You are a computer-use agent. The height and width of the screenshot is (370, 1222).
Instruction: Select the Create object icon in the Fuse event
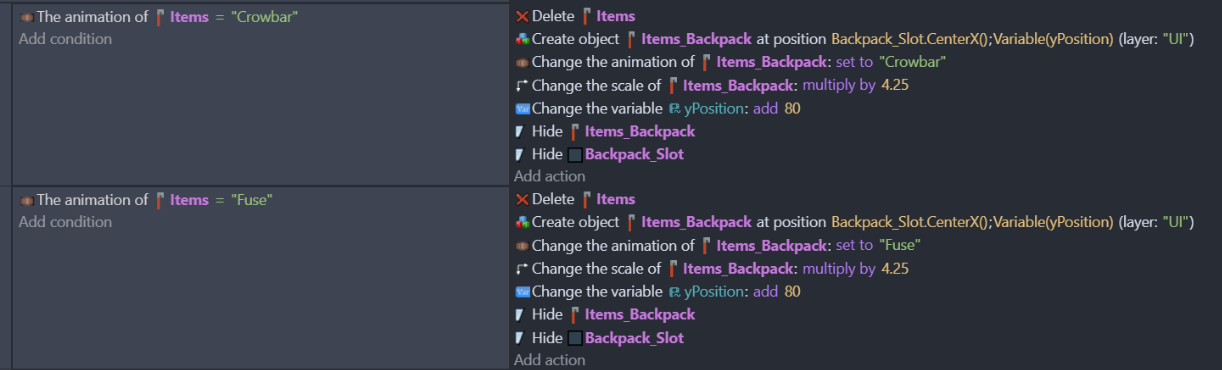click(x=522, y=222)
